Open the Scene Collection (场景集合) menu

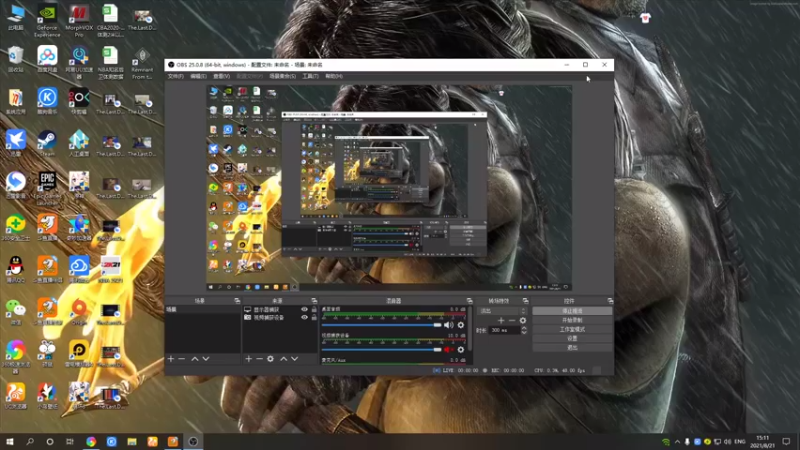[x=282, y=76]
